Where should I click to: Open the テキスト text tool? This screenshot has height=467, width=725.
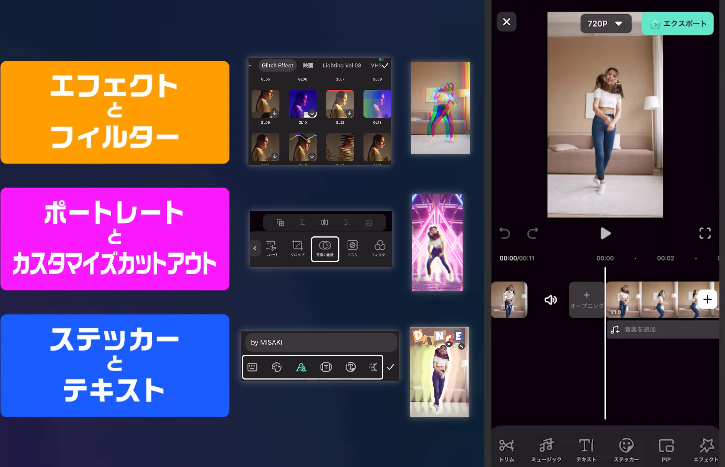pos(586,450)
